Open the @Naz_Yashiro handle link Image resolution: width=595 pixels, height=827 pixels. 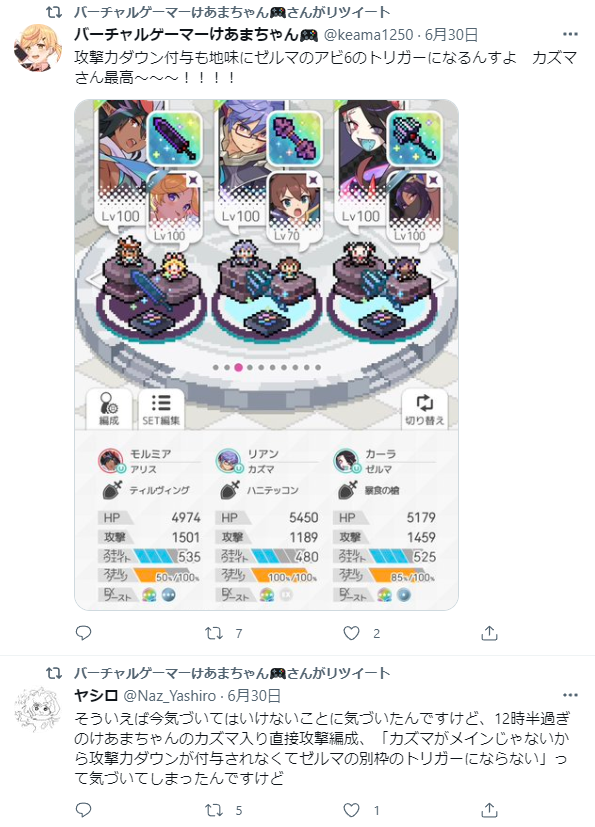pyautogui.click(x=169, y=696)
